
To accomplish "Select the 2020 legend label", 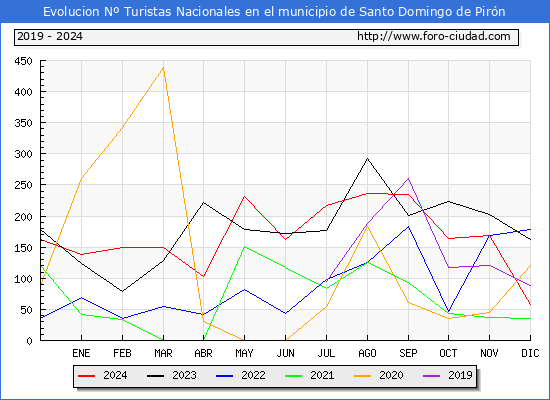I will tap(391, 375).
